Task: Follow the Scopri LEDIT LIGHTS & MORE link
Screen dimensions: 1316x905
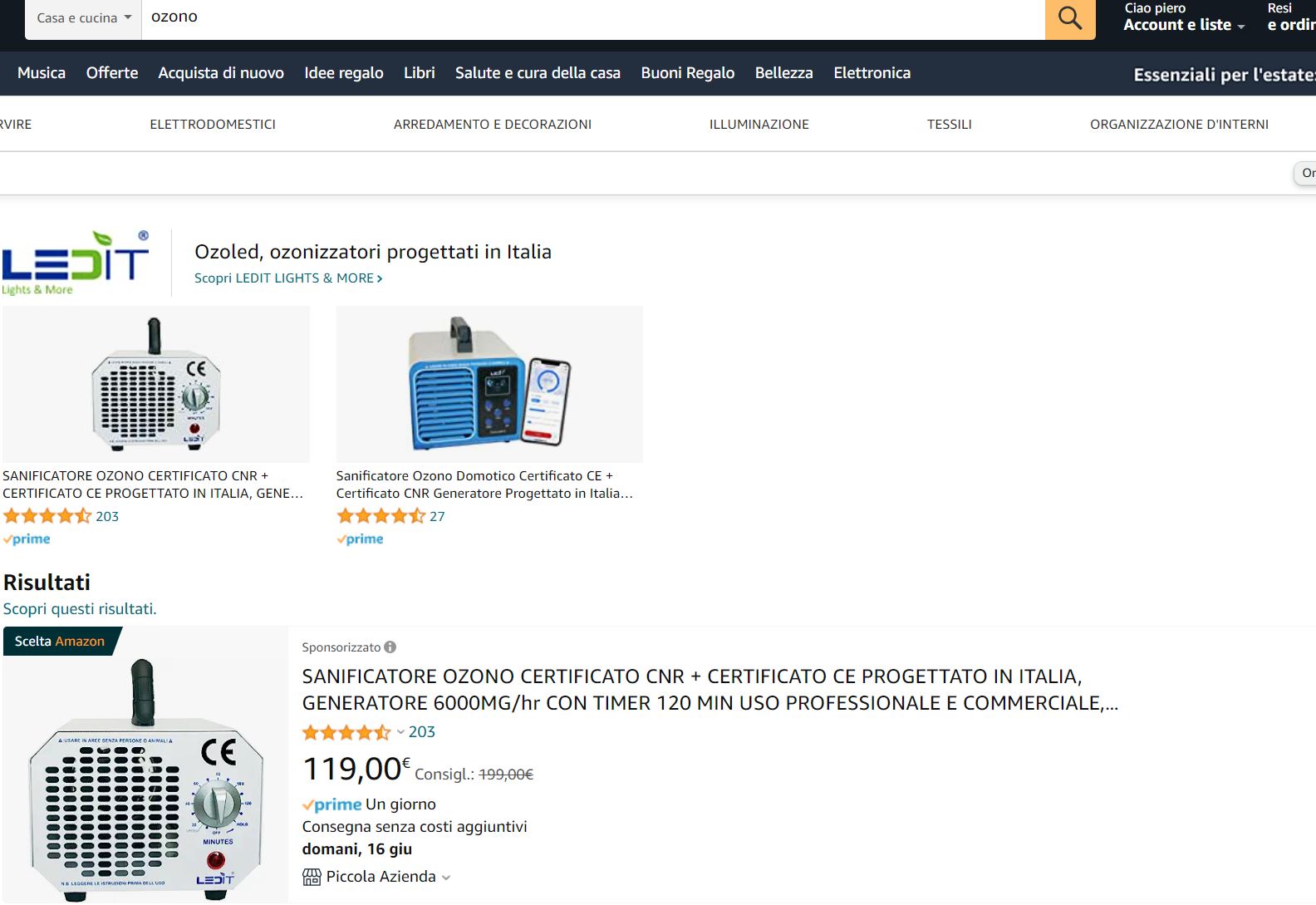Action: 288,278
